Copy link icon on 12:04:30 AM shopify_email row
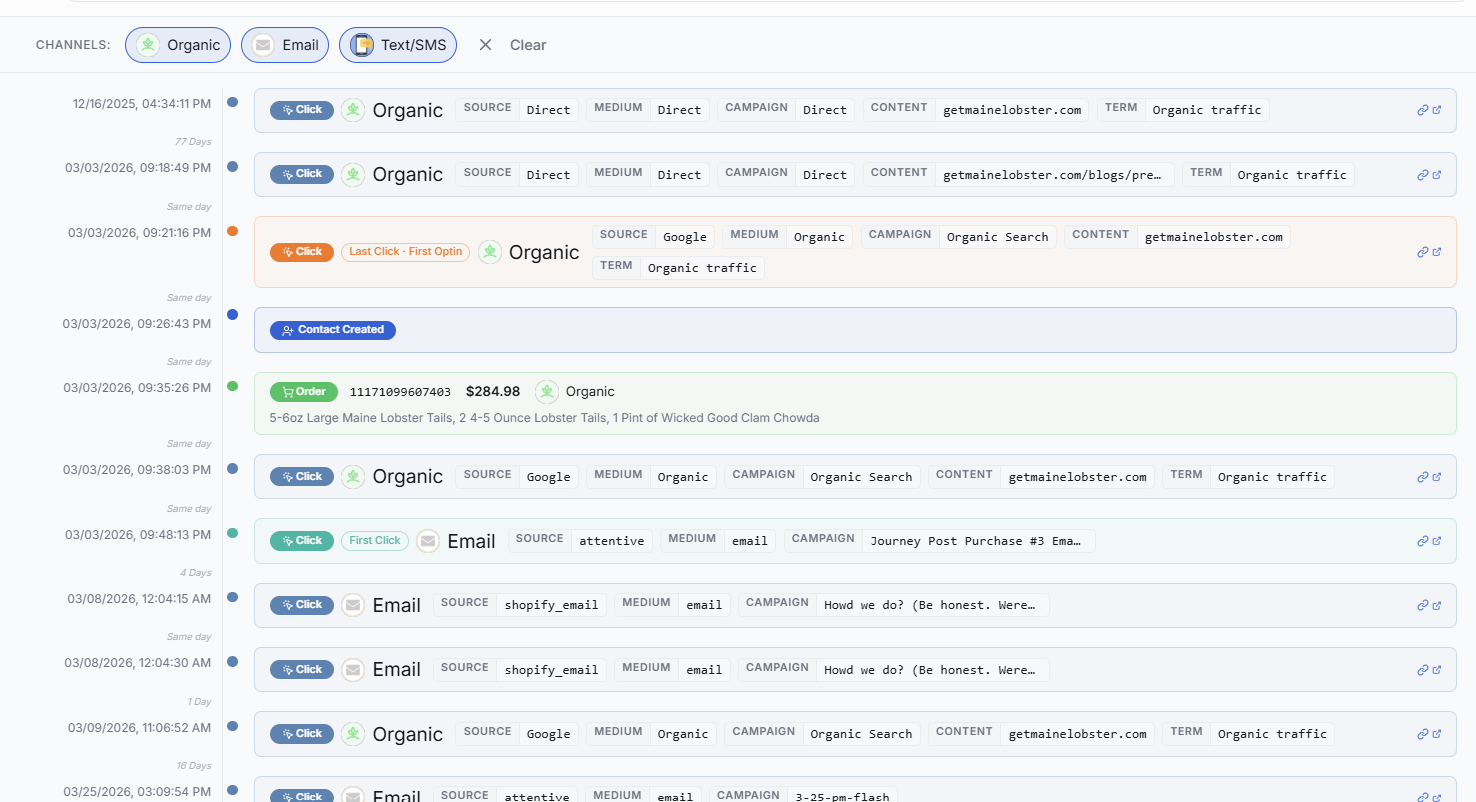The image size is (1476, 802). pyautogui.click(x=1422, y=670)
